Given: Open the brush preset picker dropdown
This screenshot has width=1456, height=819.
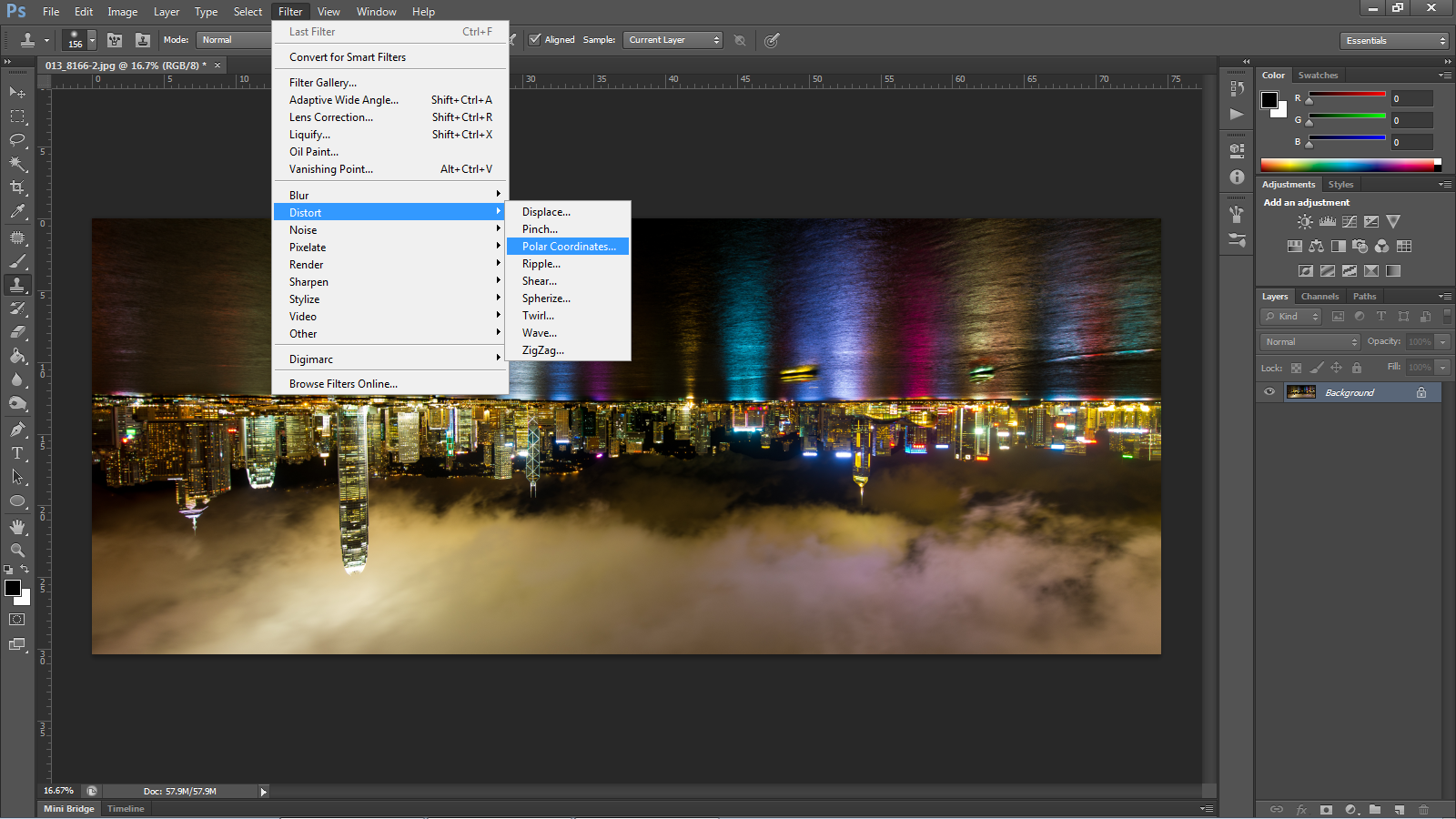Looking at the screenshot, I should click(92, 40).
